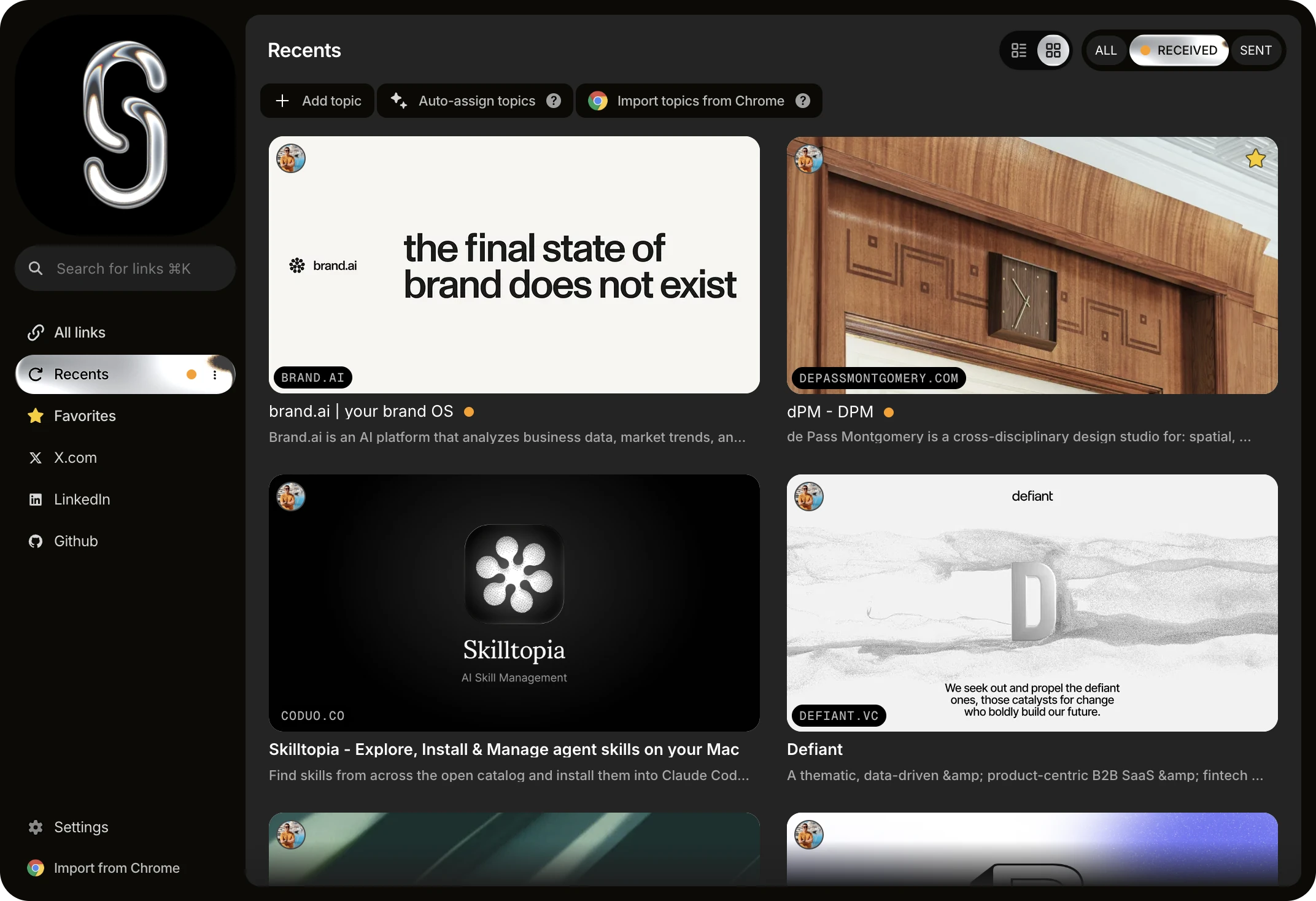The width and height of the screenshot is (1316, 901).
Task: Toggle favorite star on dPM card
Action: 1256,159
